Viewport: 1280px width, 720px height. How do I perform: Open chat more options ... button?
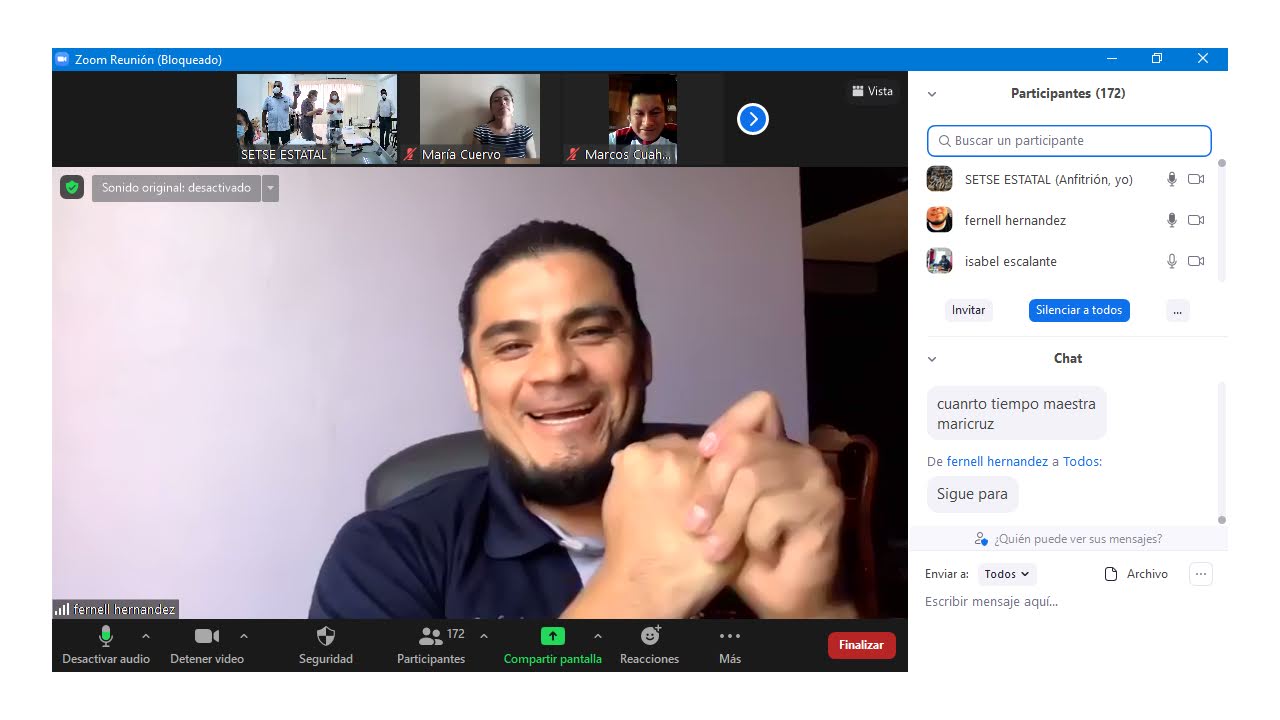[x=1201, y=574]
